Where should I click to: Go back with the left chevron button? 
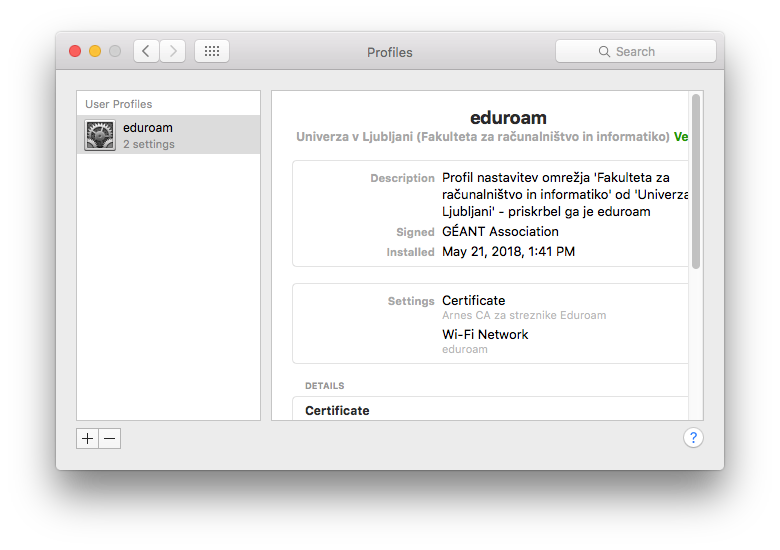tap(146, 51)
